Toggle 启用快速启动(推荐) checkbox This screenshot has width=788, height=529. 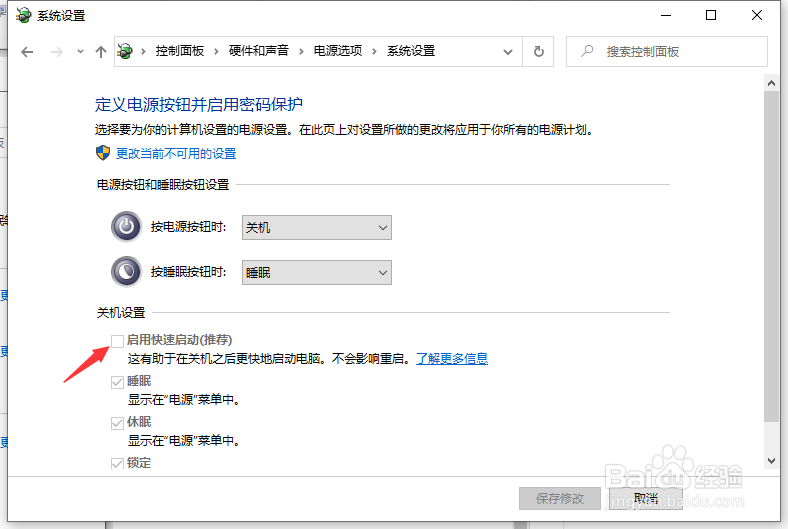117,341
